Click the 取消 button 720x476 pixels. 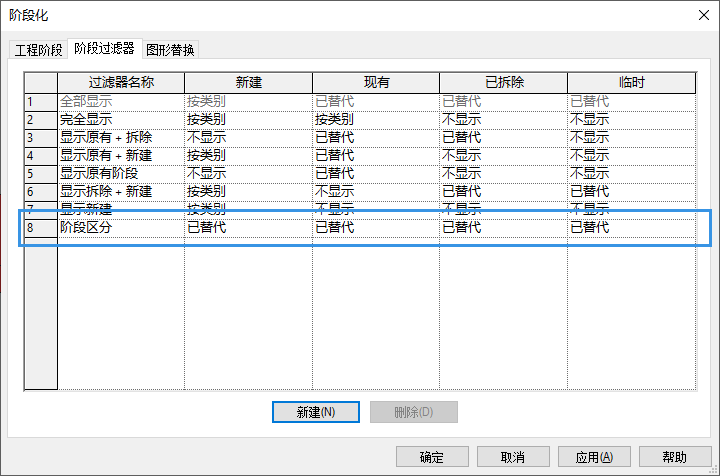[513, 457]
